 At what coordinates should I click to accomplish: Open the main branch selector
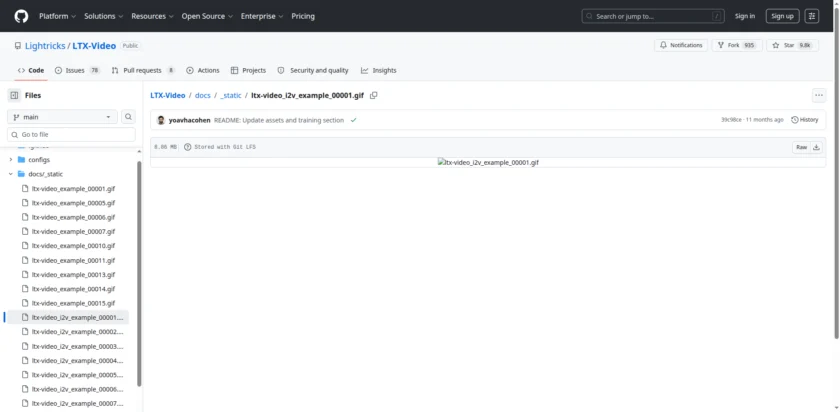click(62, 117)
